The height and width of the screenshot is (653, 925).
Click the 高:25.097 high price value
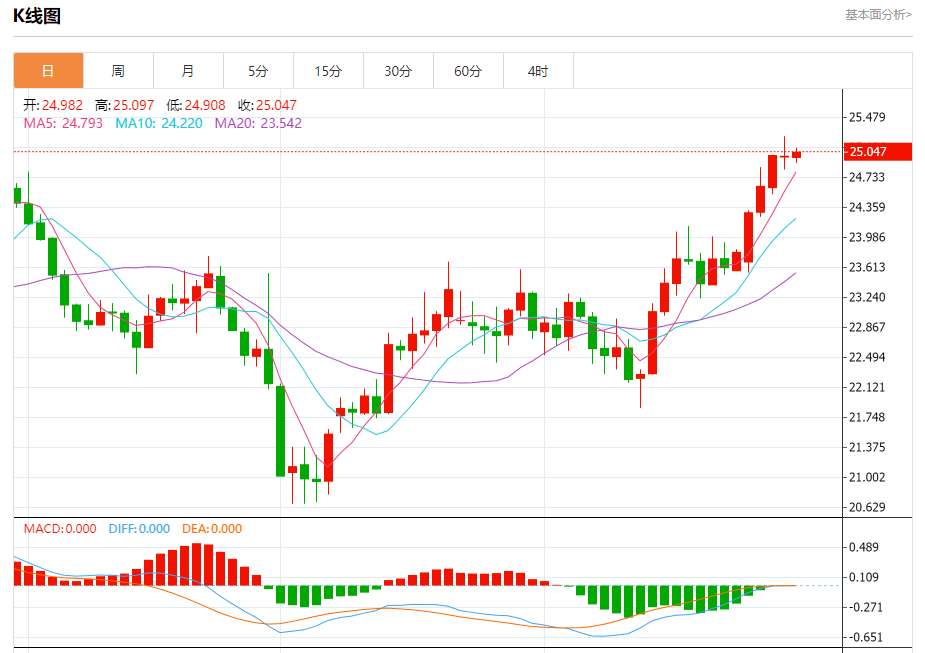point(124,105)
